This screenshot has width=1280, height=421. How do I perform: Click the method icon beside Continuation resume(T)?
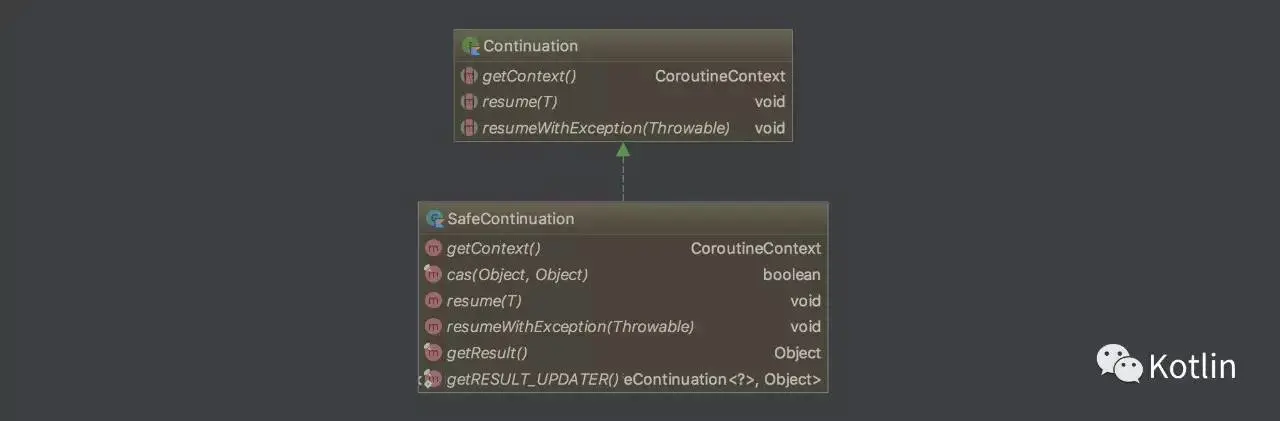(x=468, y=102)
